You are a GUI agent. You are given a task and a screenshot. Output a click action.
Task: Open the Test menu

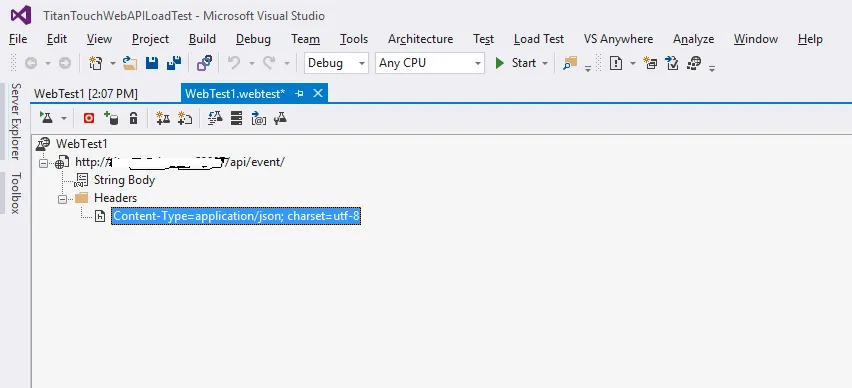tap(484, 39)
